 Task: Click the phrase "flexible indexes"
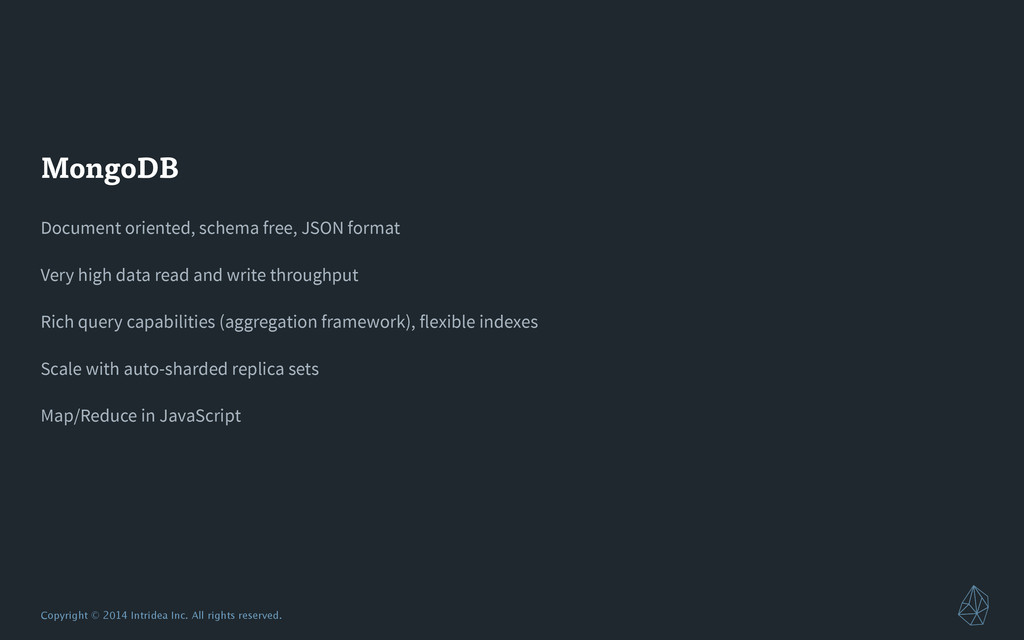(x=479, y=322)
